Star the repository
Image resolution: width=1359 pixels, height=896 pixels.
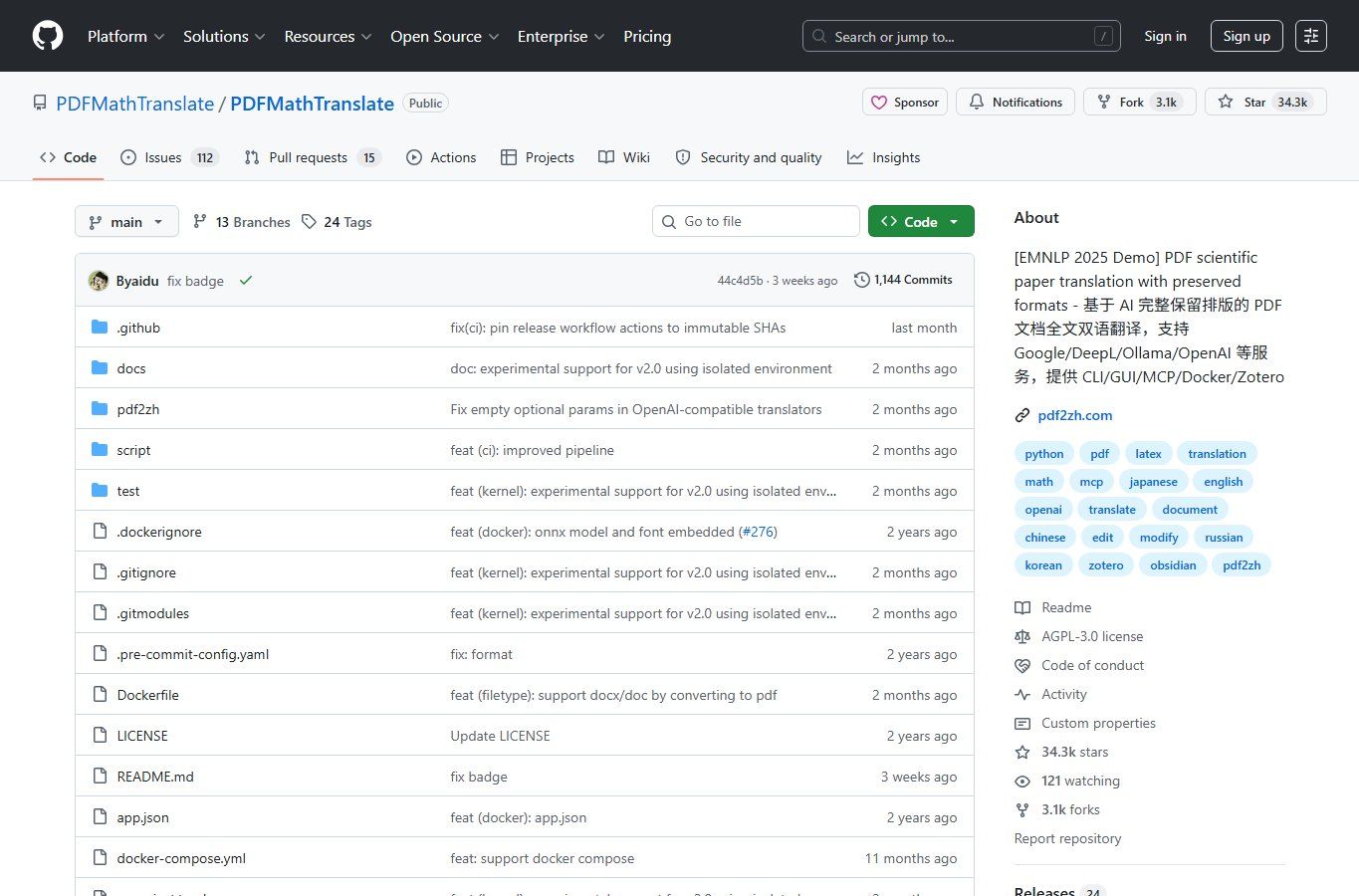coord(1266,102)
